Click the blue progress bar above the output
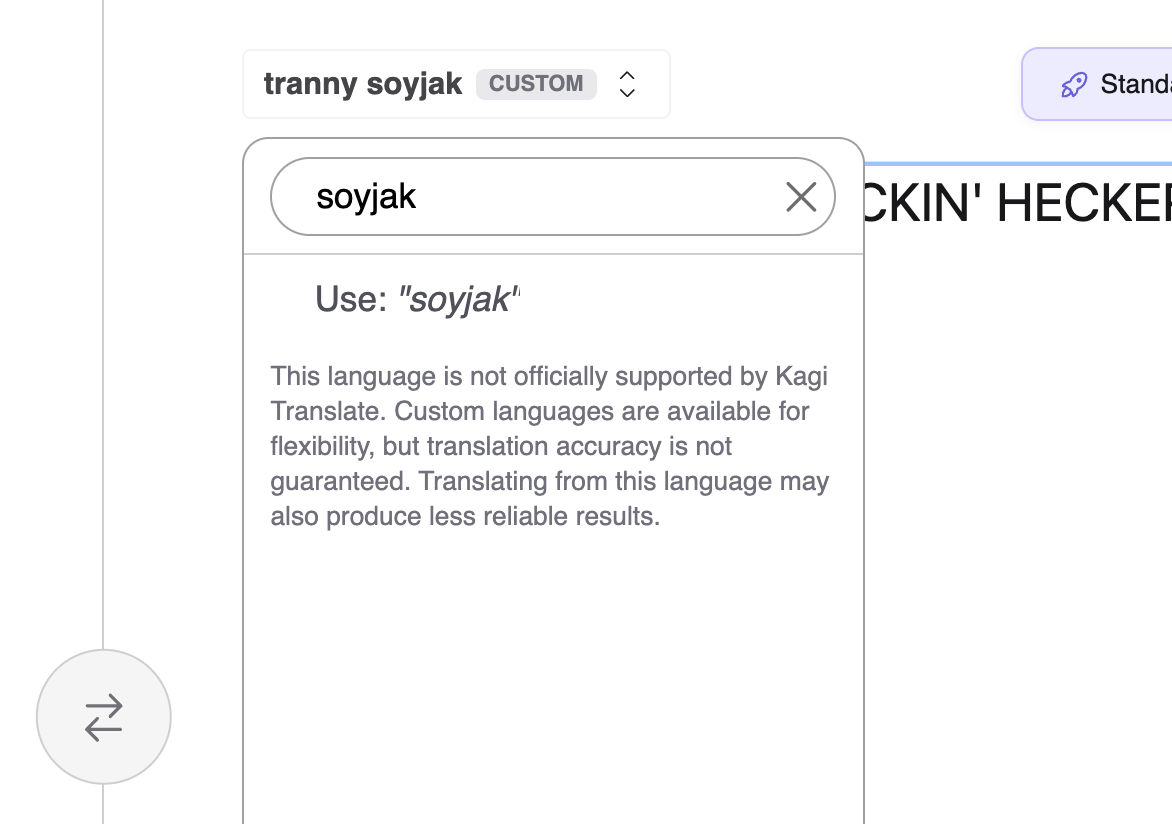The image size is (1172, 824). pos(1017,163)
